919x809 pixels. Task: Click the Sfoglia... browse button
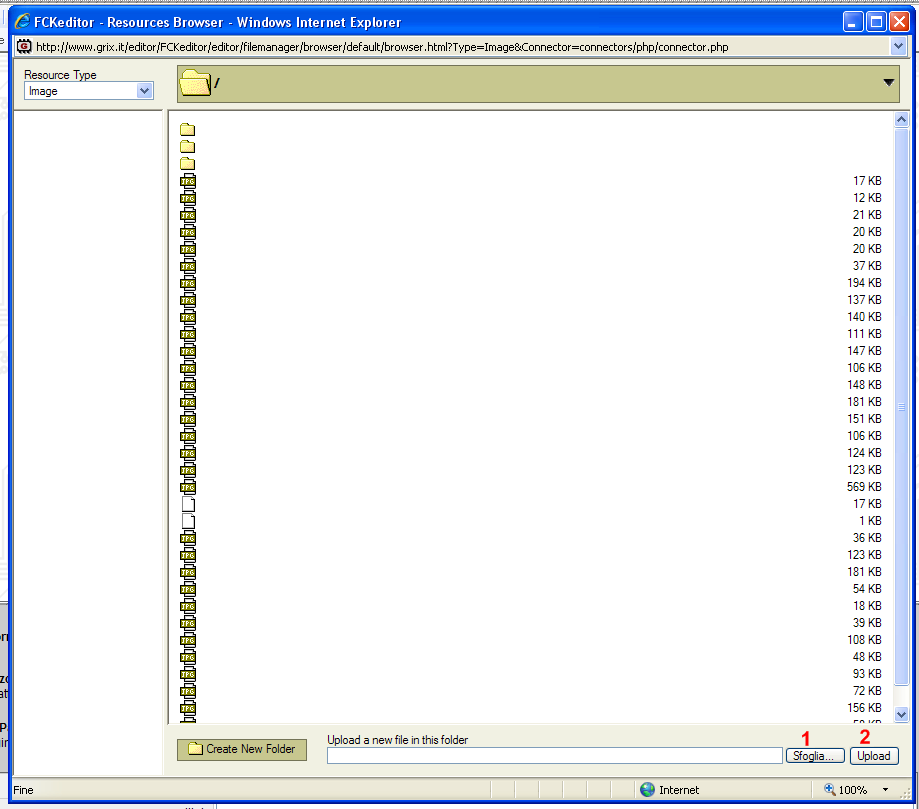815,756
